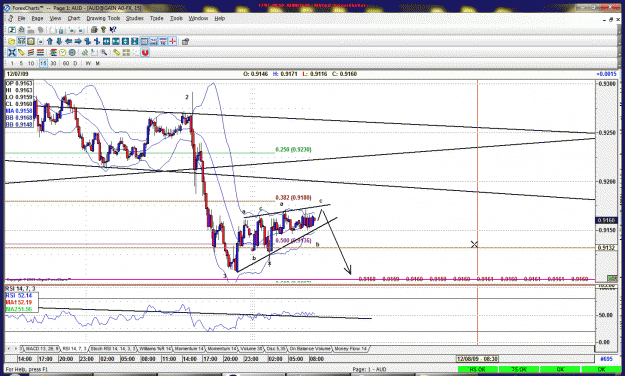Click the yellow tag icon in drawing toolbar

[x=116, y=52]
